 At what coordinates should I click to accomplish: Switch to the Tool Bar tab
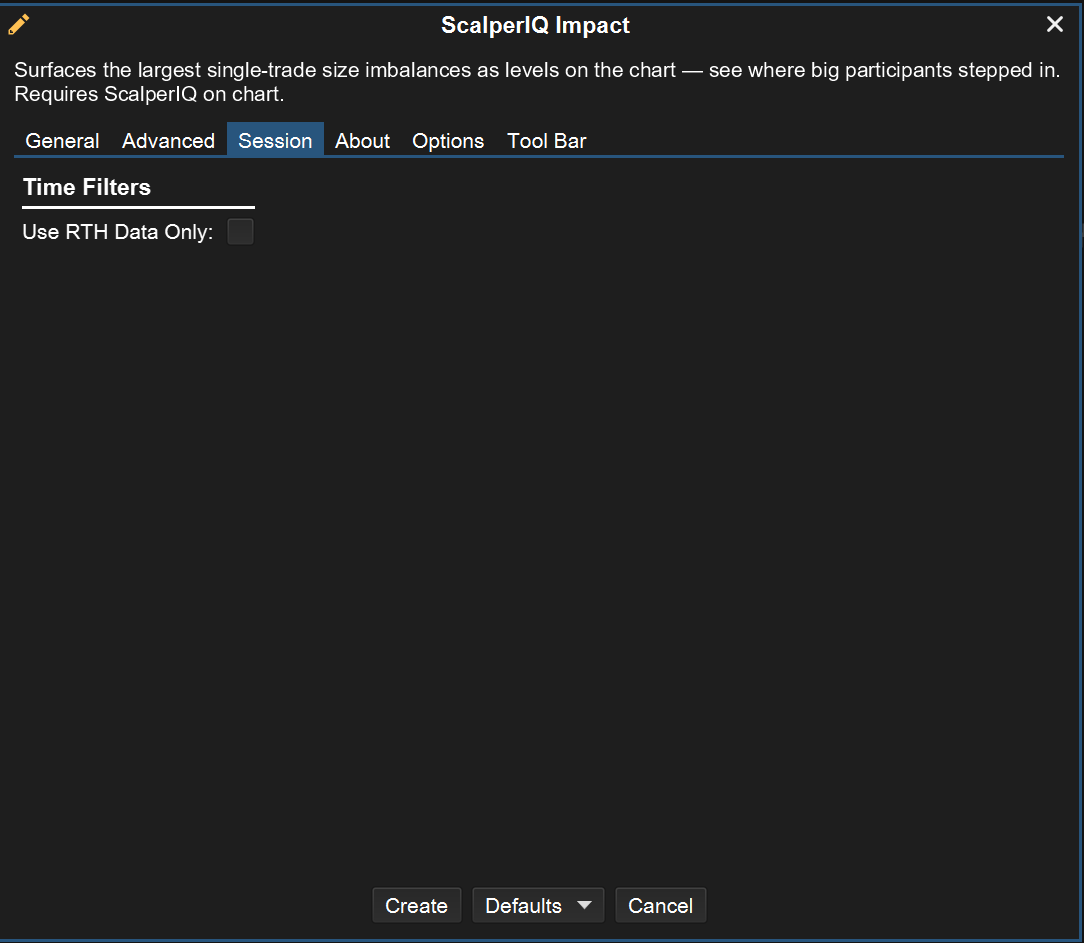click(x=547, y=141)
